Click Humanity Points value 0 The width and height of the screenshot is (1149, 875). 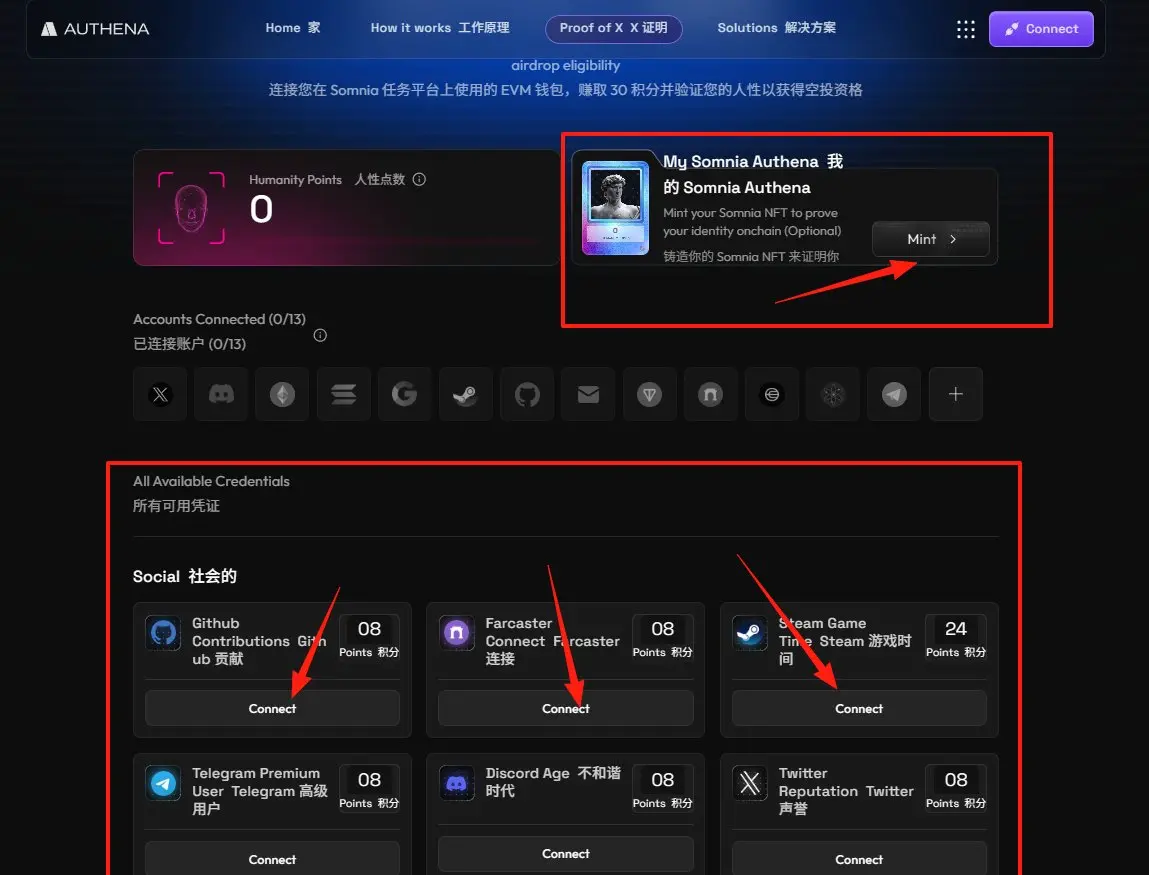pyautogui.click(x=262, y=210)
